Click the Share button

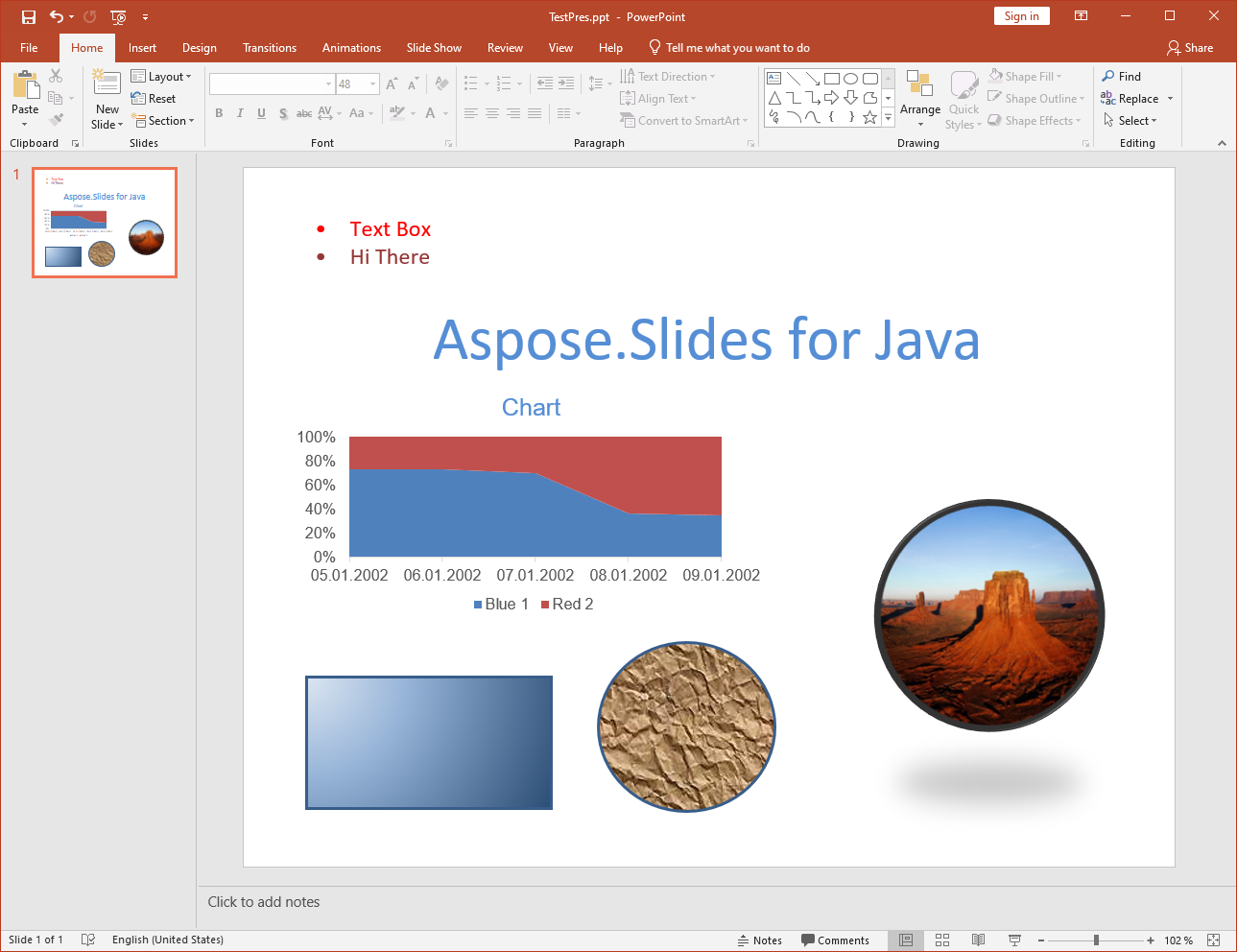point(1190,48)
